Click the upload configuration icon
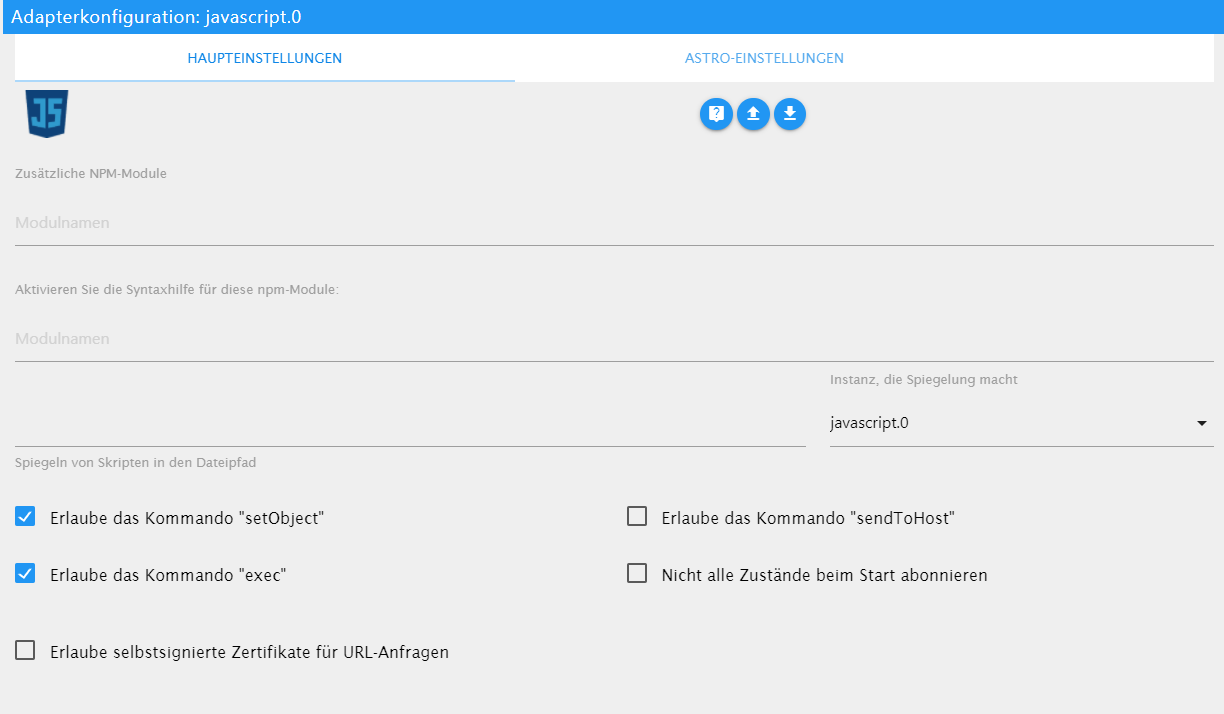Image resolution: width=1224 pixels, height=714 pixels. click(x=753, y=114)
